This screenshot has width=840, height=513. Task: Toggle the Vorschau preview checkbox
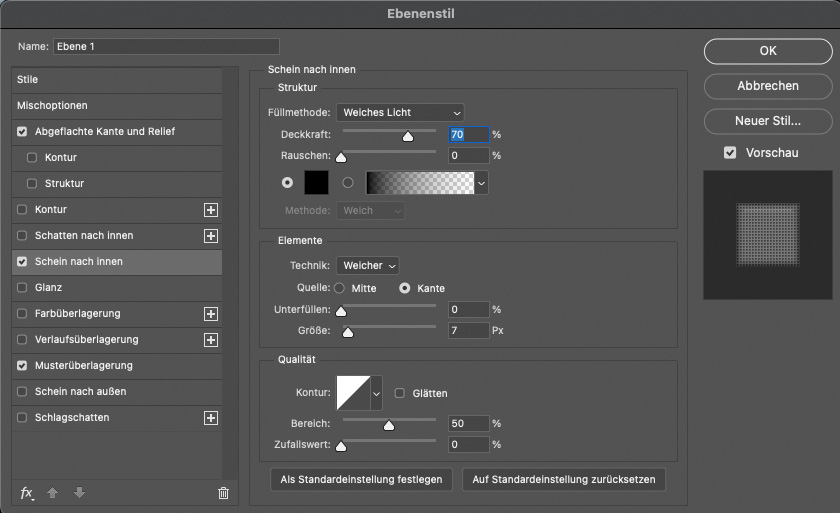(730, 153)
